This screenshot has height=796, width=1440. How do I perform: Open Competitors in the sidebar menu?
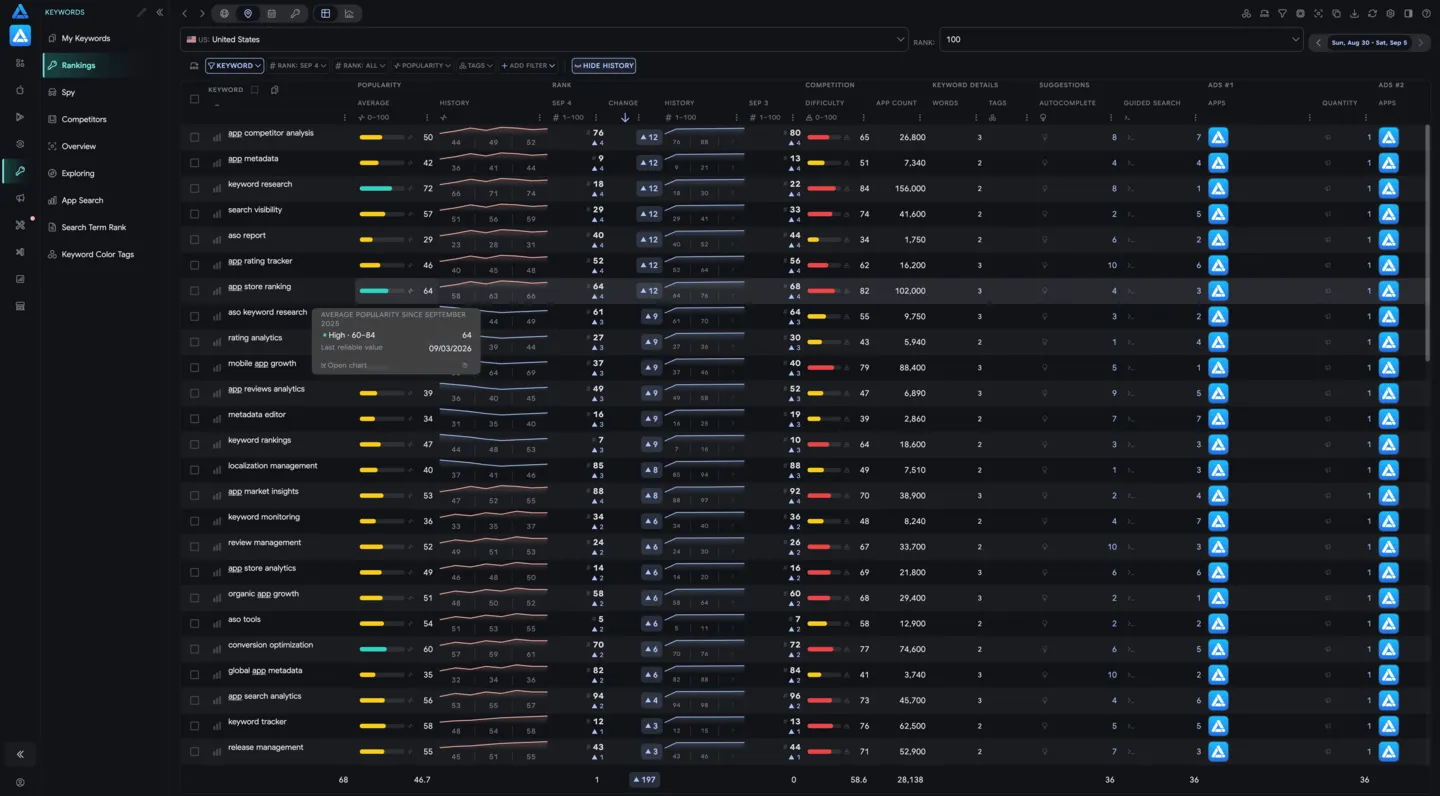tap(84, 119)
